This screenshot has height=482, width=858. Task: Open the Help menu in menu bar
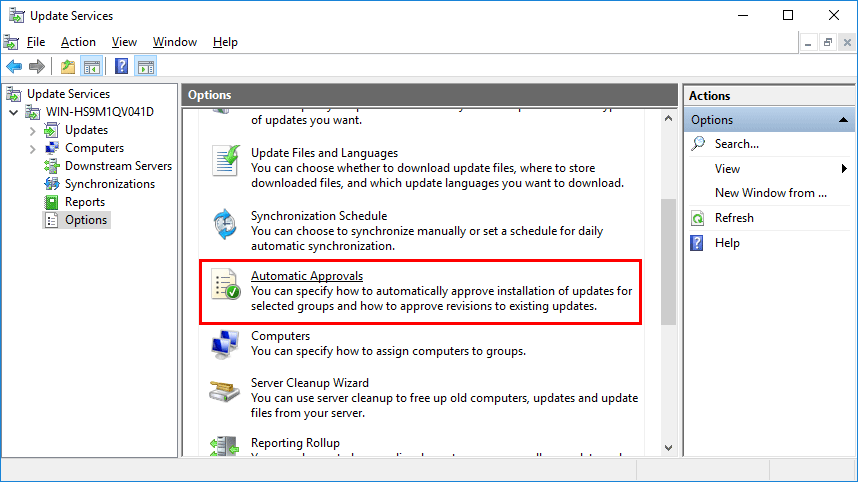[225, 42]
